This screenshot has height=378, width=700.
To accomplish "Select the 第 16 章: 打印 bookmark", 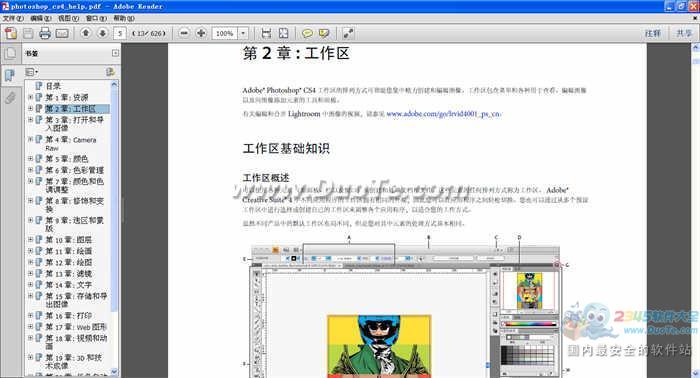I will (68, 316).
